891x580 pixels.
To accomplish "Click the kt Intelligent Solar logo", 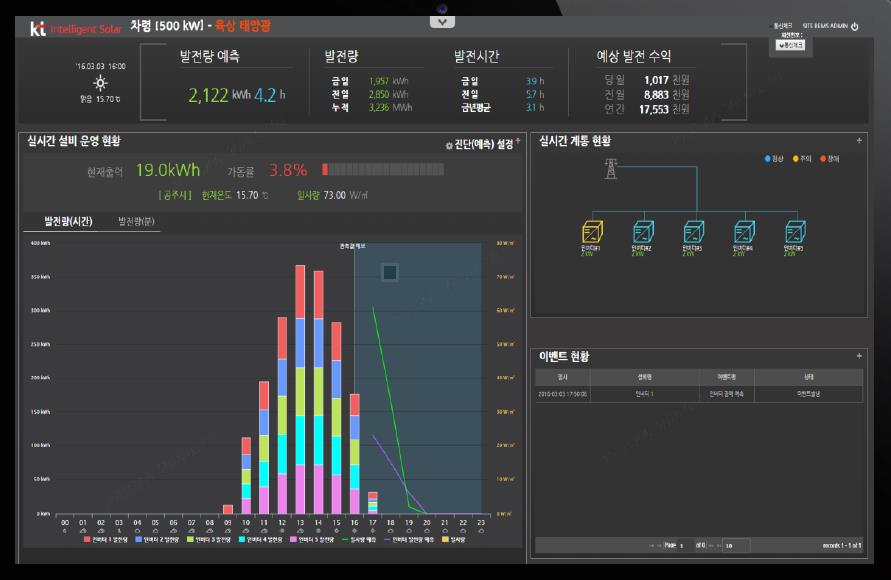I will point(76,28).
